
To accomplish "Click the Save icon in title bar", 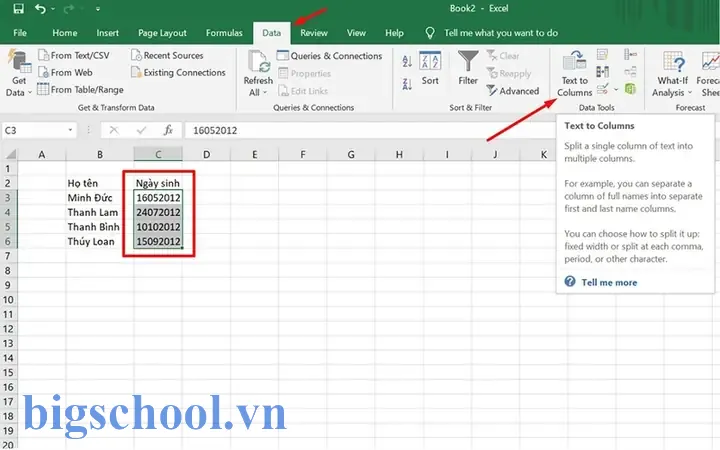I will (18, 9).
